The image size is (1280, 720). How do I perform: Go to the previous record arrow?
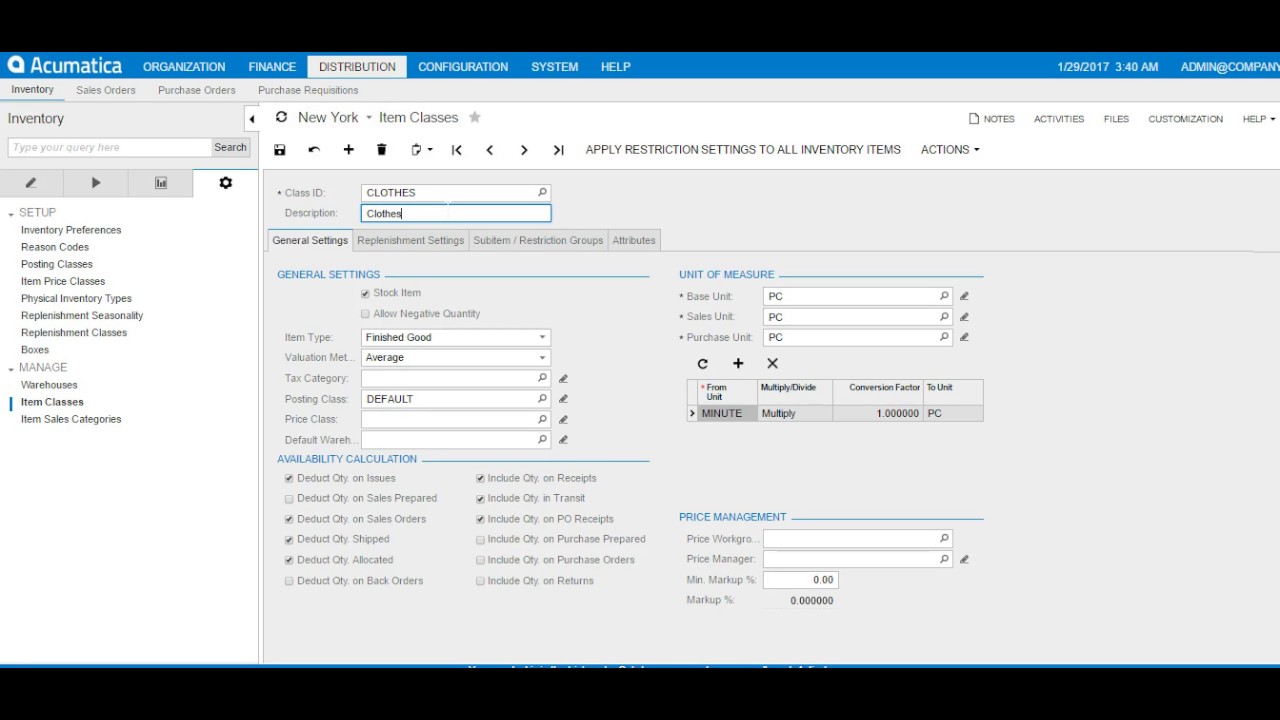(x=490, y=150)
